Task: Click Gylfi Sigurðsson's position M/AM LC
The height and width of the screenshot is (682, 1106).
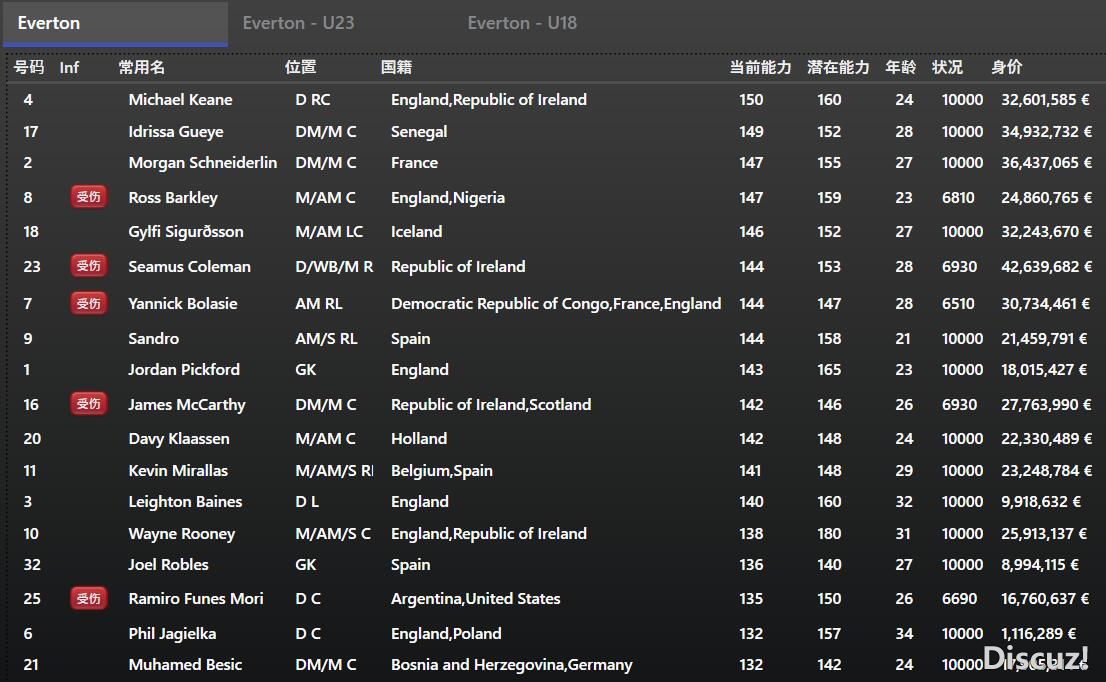Action: [x=329, y=232]
